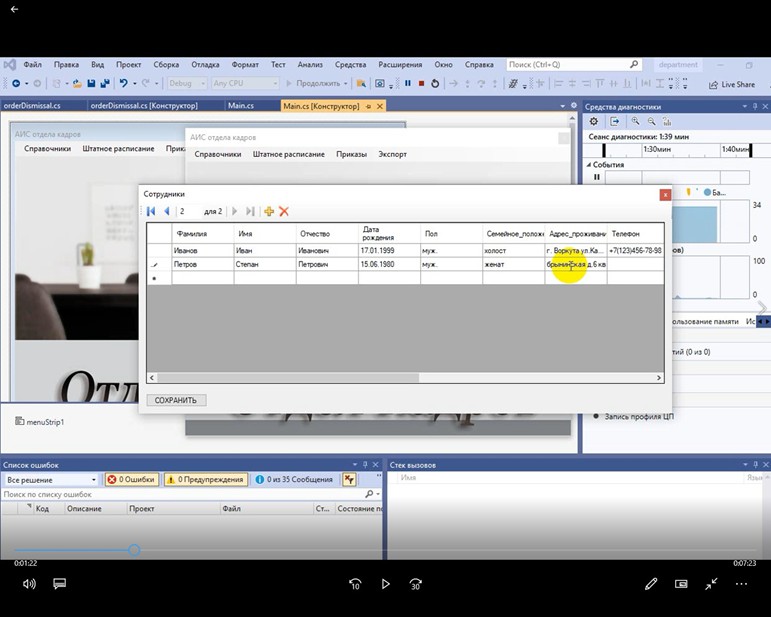Undo the last action via toolbar
The height and width of the screenshot is (617, 771).
click(123, 84)
